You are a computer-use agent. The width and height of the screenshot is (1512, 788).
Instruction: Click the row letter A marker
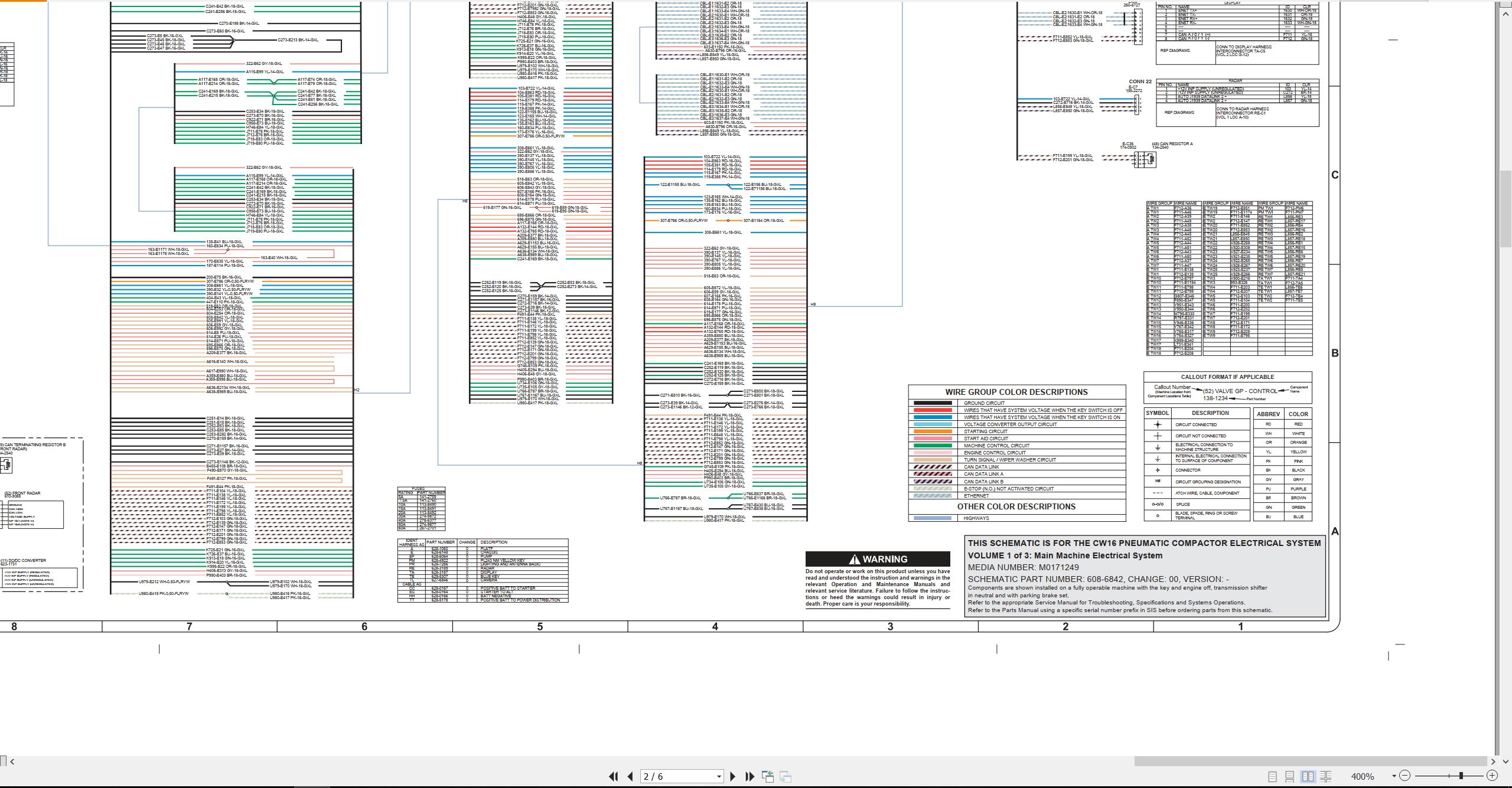(1334, 531)
